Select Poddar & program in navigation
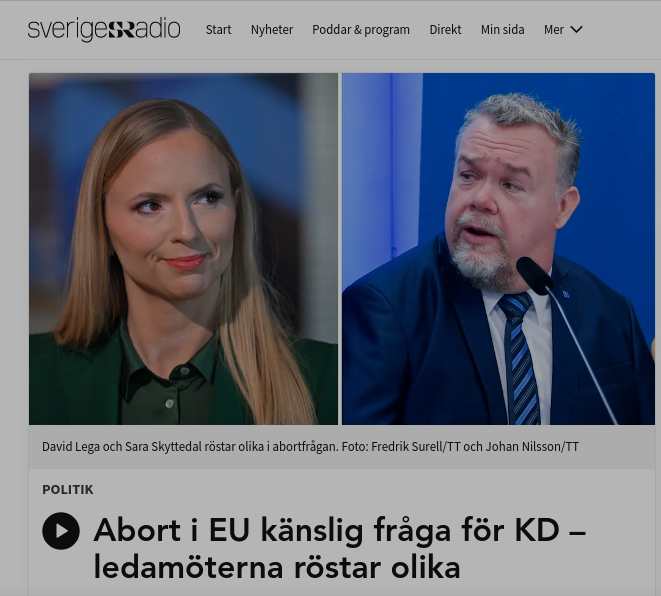Image resolution: width=661 pixels, height=596 pixels. point(361,30)
